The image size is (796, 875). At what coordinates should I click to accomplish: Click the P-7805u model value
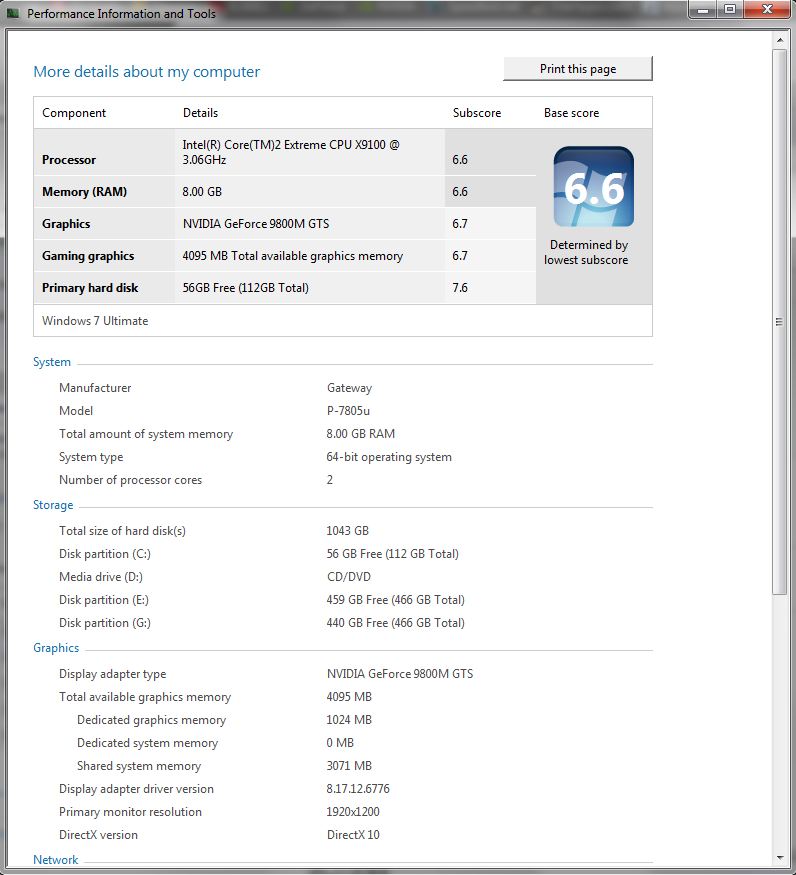pos(348,411)
